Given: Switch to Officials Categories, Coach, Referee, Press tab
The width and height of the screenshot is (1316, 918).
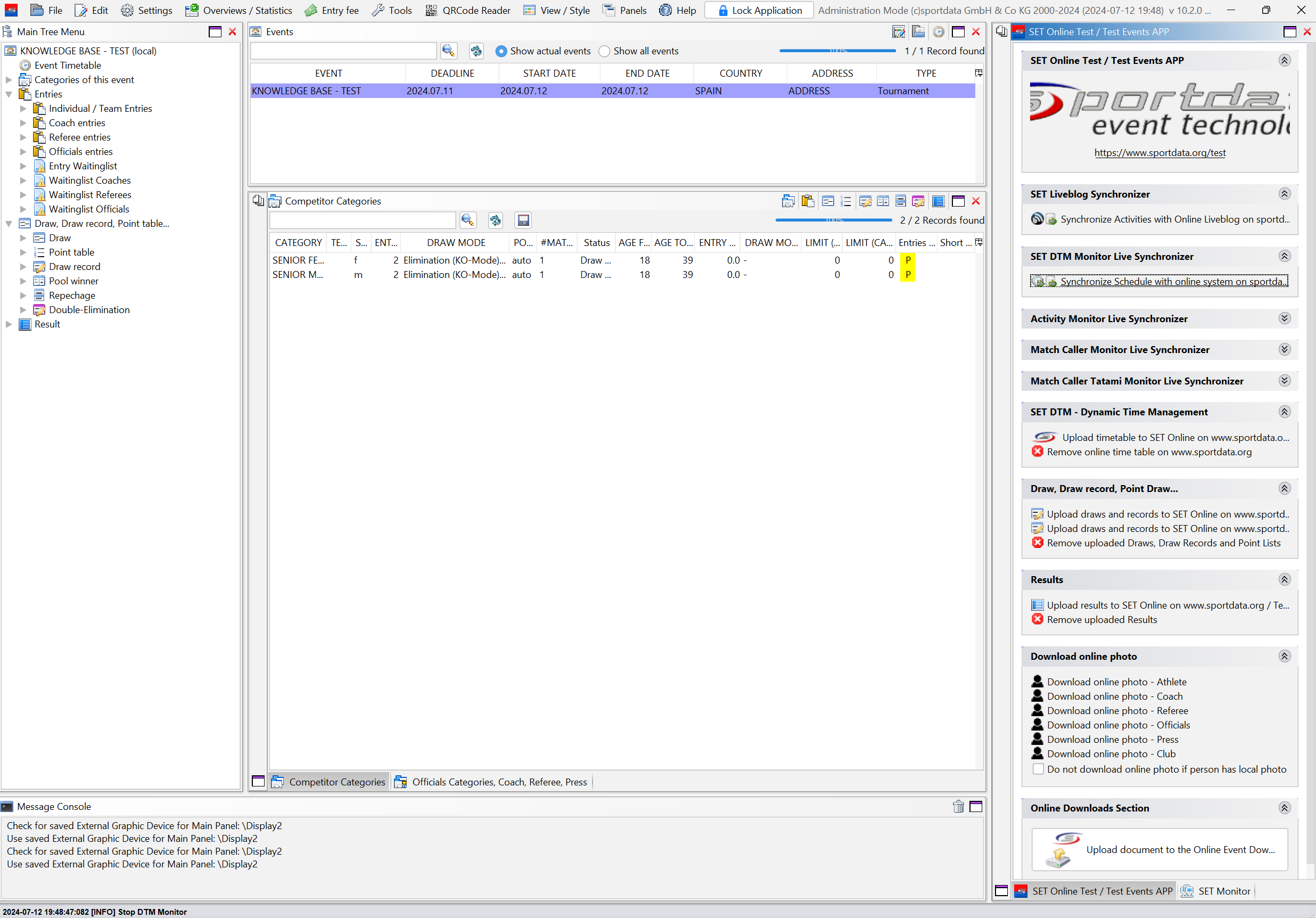Looking at the screenshot, I should [491, 782].
